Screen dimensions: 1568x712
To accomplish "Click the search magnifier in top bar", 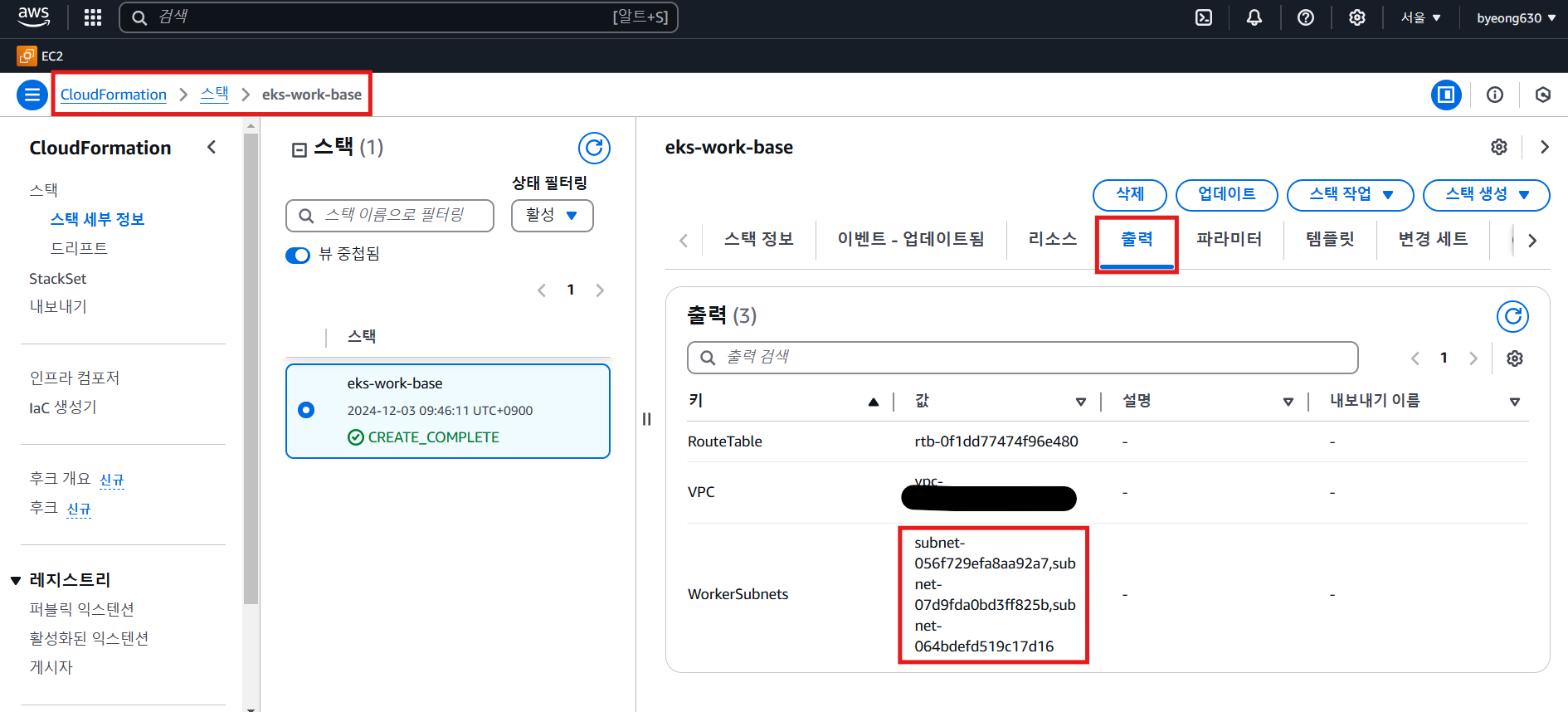I will pos(140,17).
